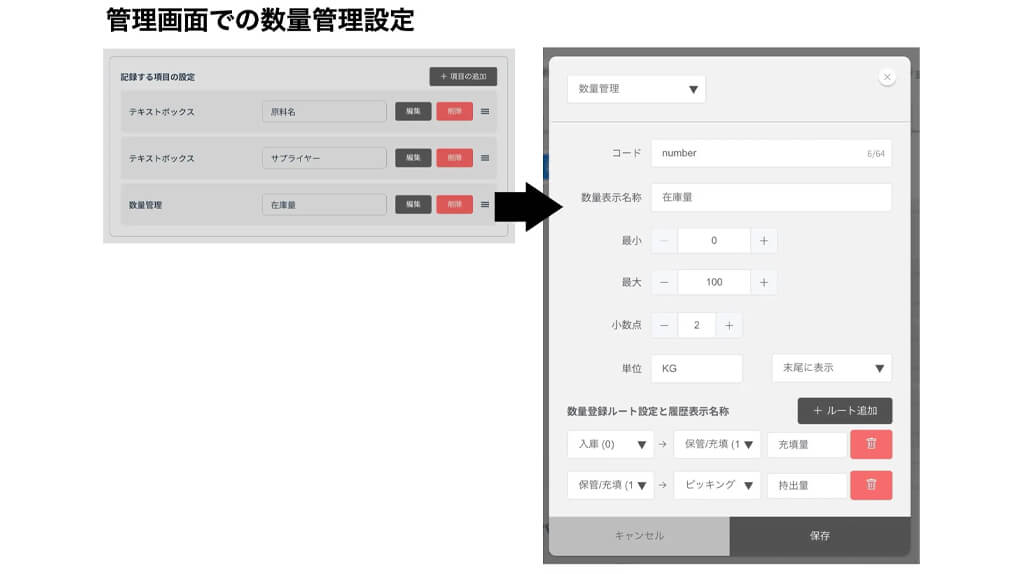Increase the 小数点 decimal places

[x=729, y=325]
